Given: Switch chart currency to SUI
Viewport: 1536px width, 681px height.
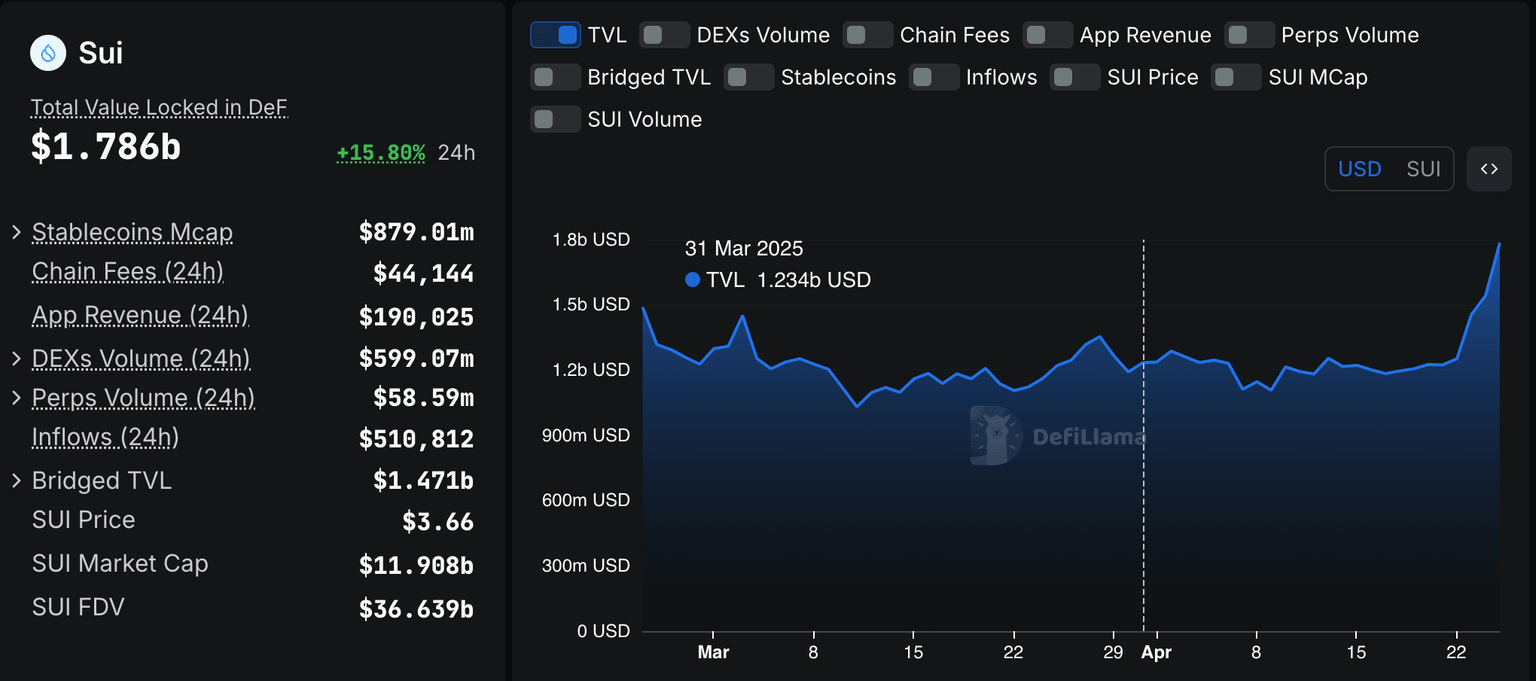Looking at the screenshot, I should point(1423,169).
